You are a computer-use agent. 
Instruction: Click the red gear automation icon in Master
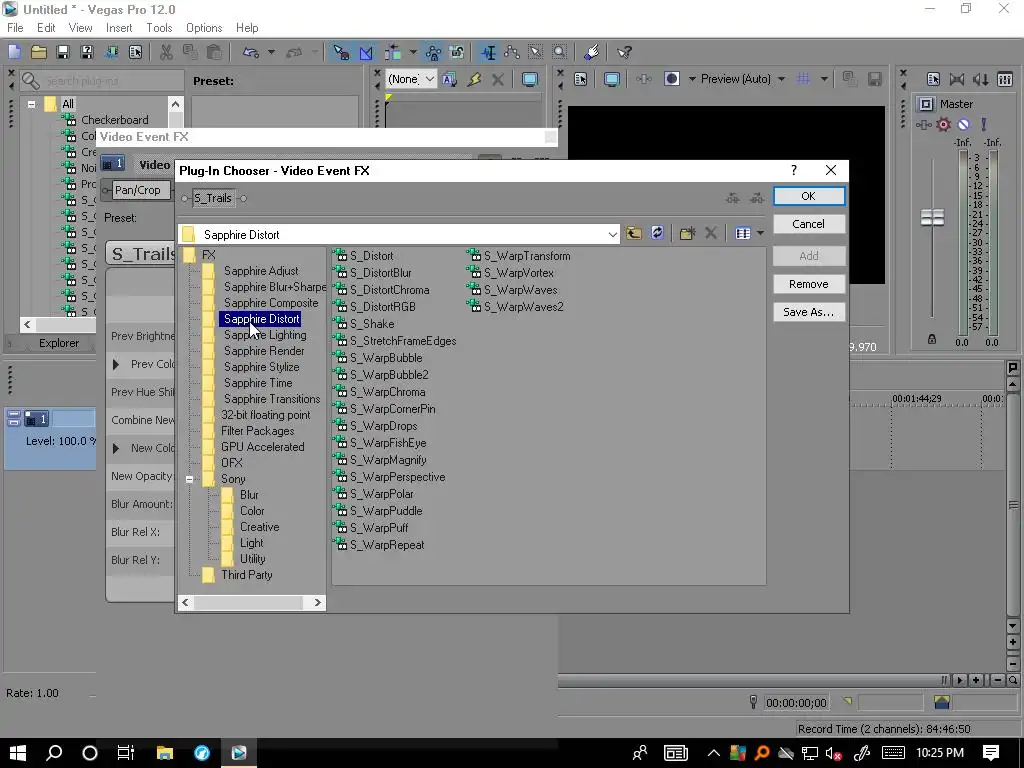[x=943, y=124]
